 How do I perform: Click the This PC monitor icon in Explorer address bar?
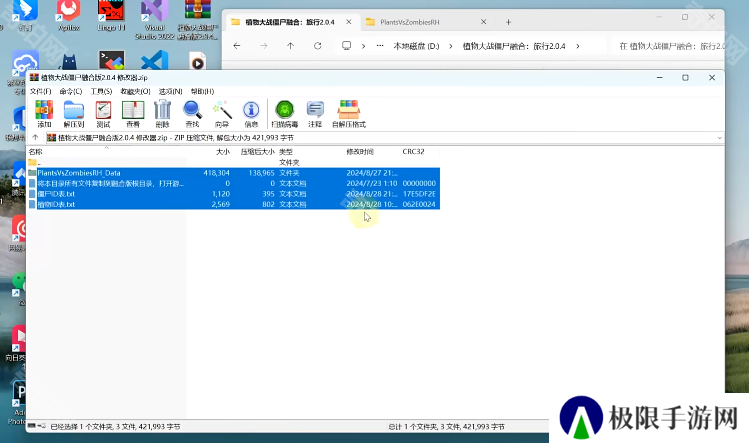(347, 46)
